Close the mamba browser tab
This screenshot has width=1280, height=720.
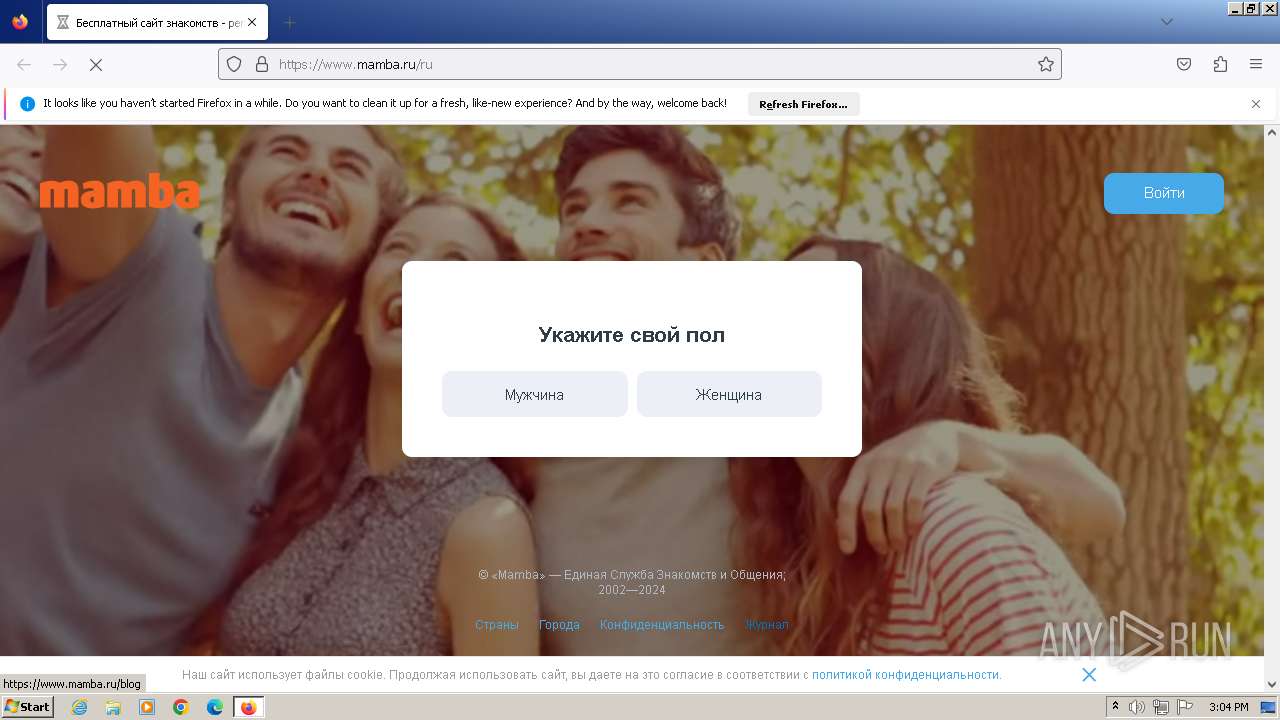[251, 22]
